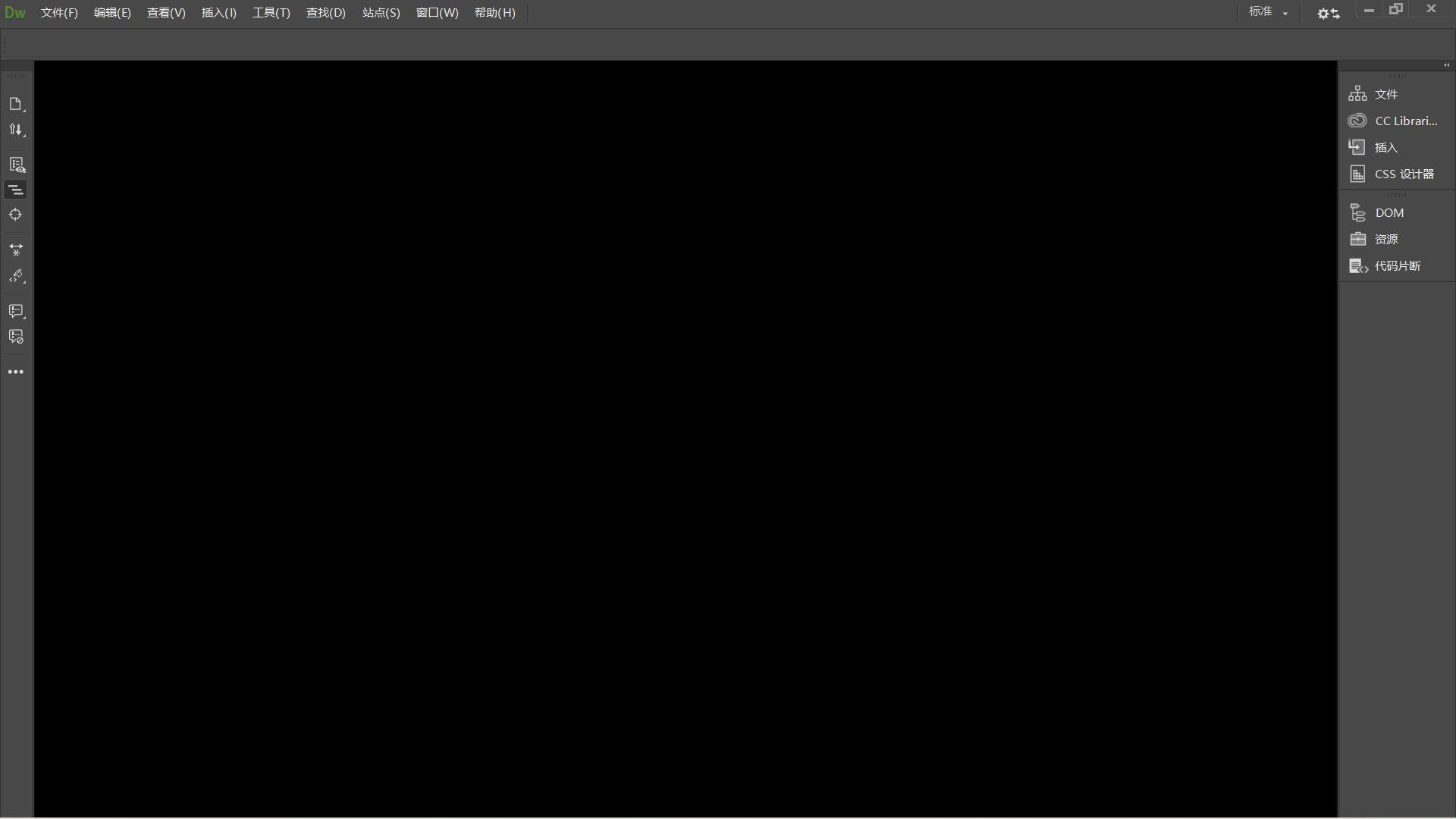The image size is (1456, 819).
Task: Click the File Management arrows icon
Action: tap(16, 130)
